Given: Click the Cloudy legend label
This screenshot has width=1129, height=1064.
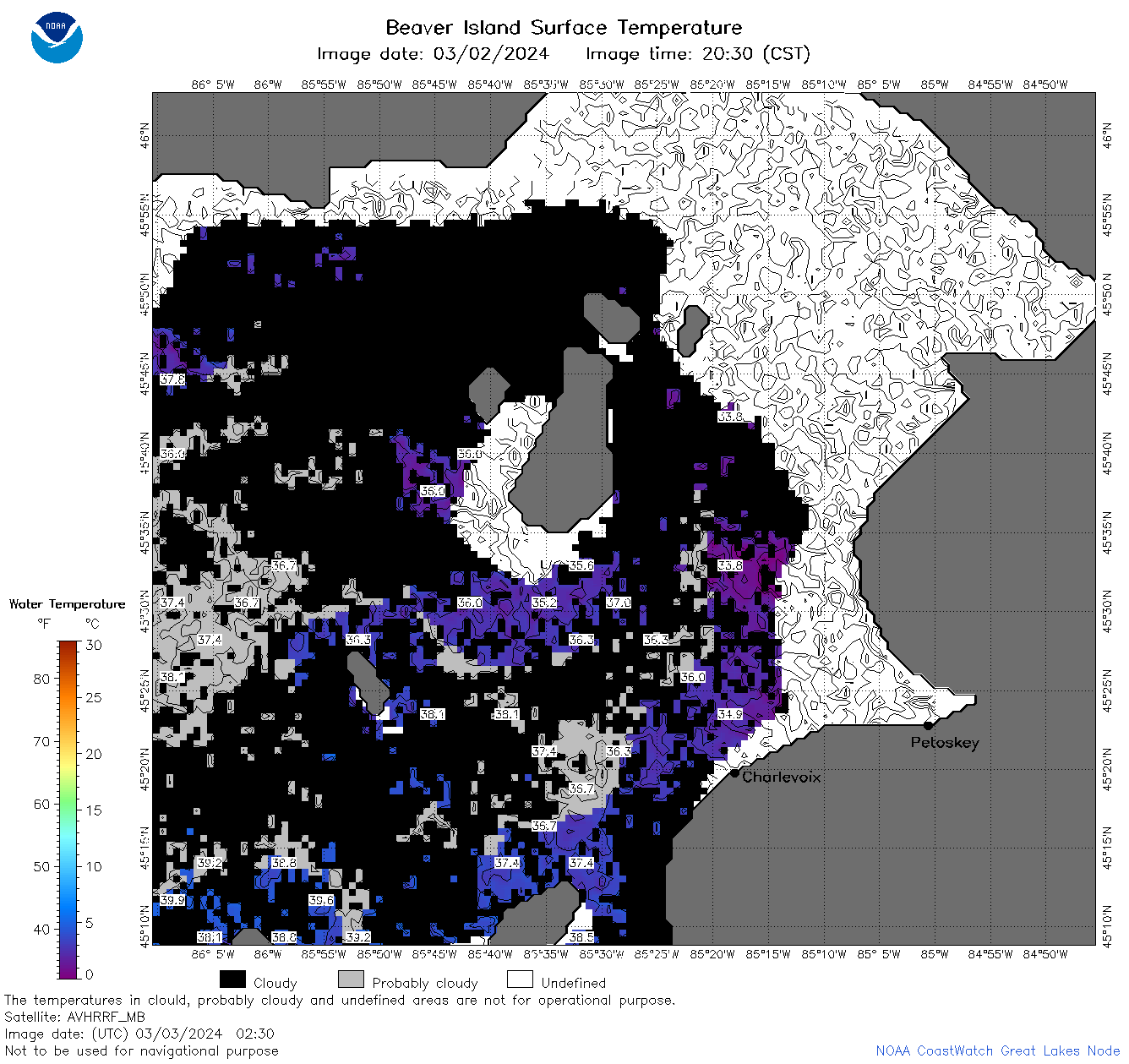Looking at the screenshot, I should click(275, 983).
